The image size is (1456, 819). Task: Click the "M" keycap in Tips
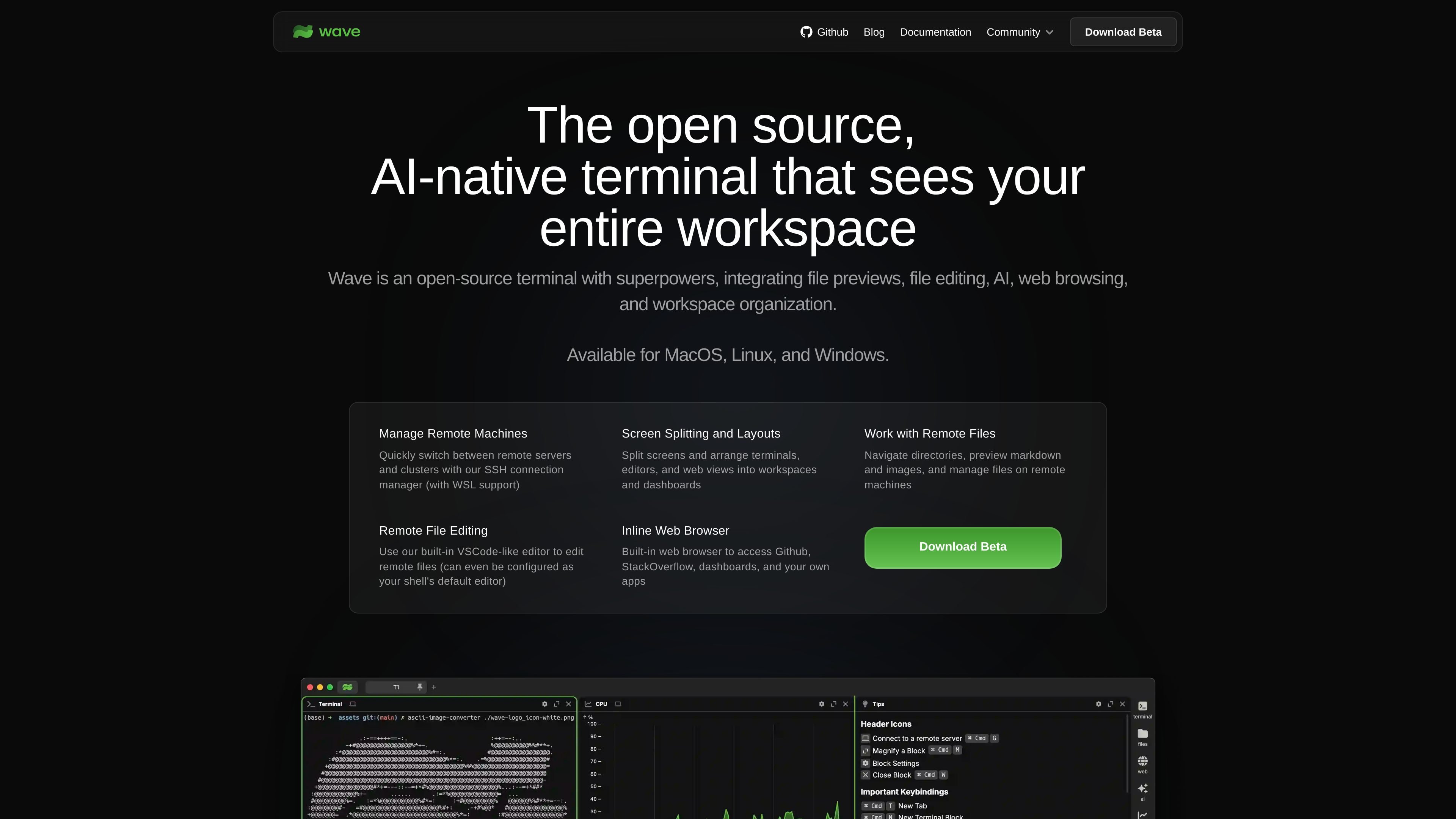(x=957, y=750)
